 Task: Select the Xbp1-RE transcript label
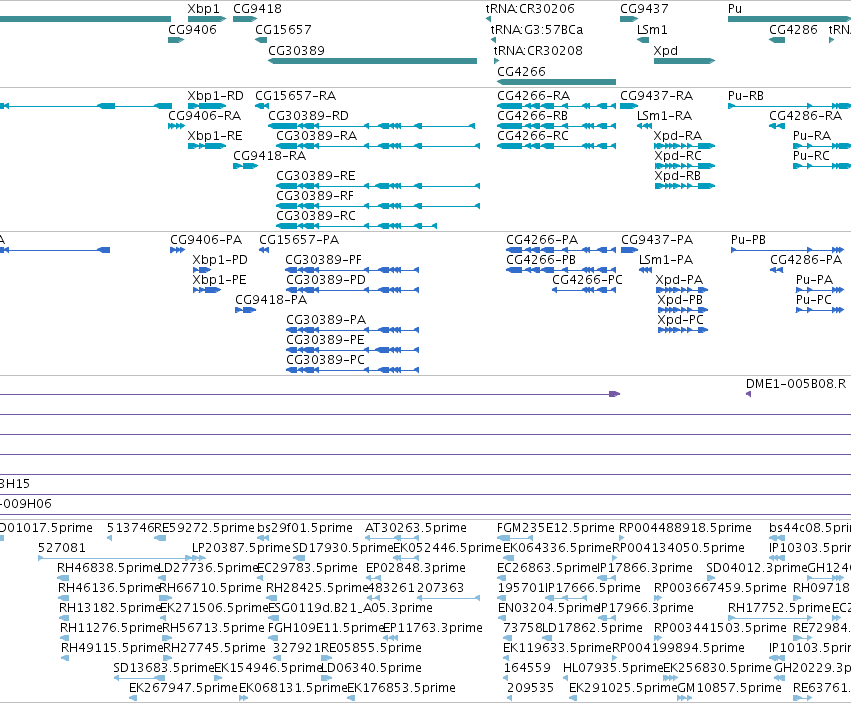215,135
